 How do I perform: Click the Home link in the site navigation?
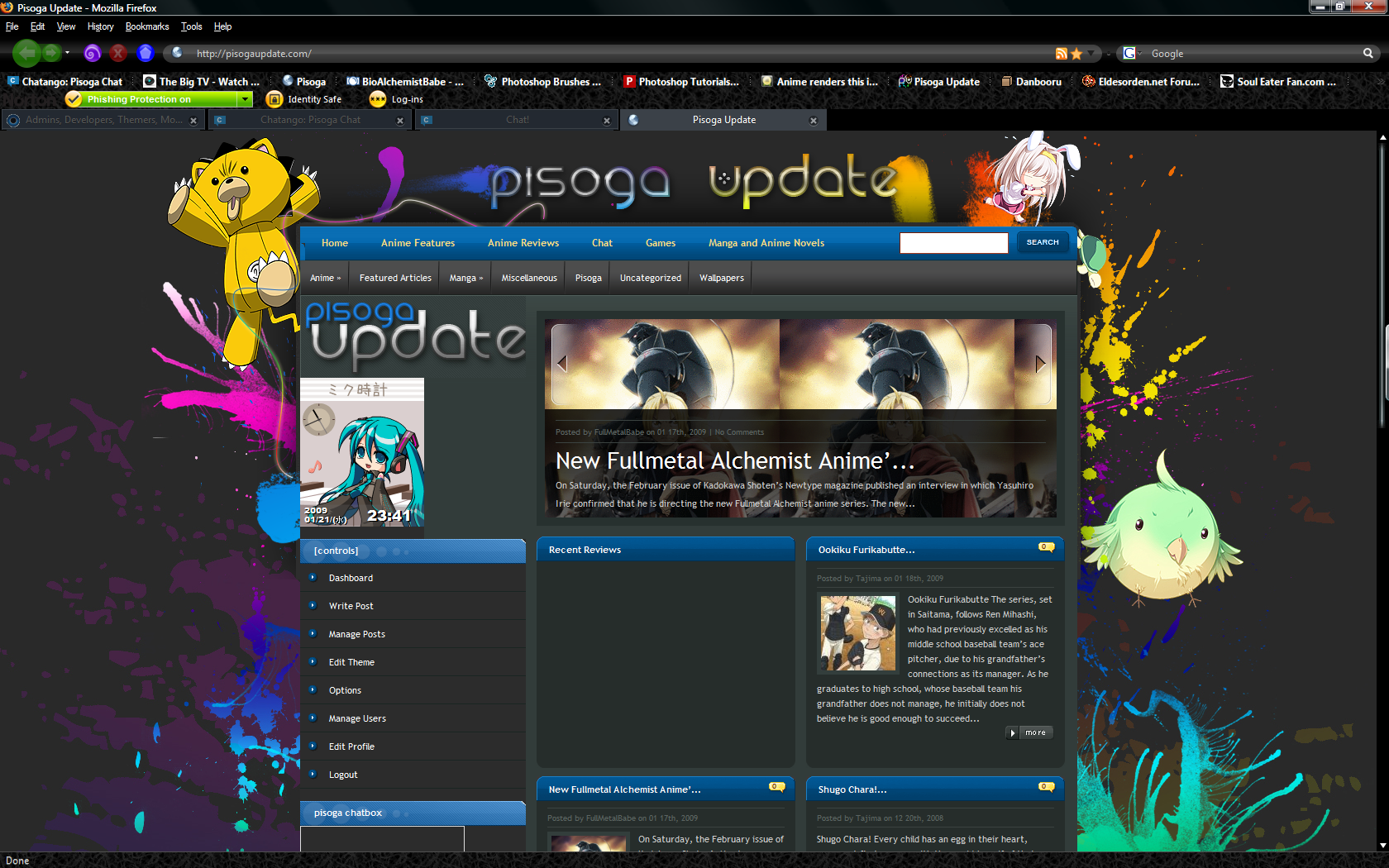(x=335, y=243)
